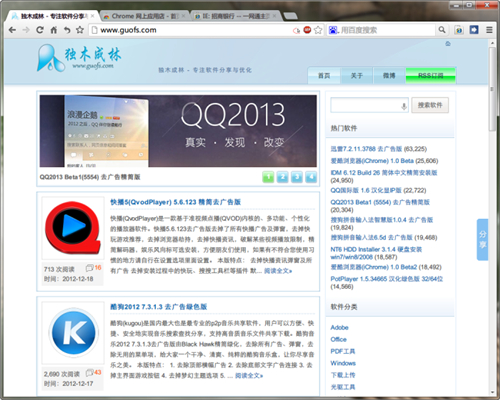The width and height of the screenshot is (500, 400).
Task: Click the vertical scrollbar down arrow
Action: pyautogui.click(x=492, y=392)
